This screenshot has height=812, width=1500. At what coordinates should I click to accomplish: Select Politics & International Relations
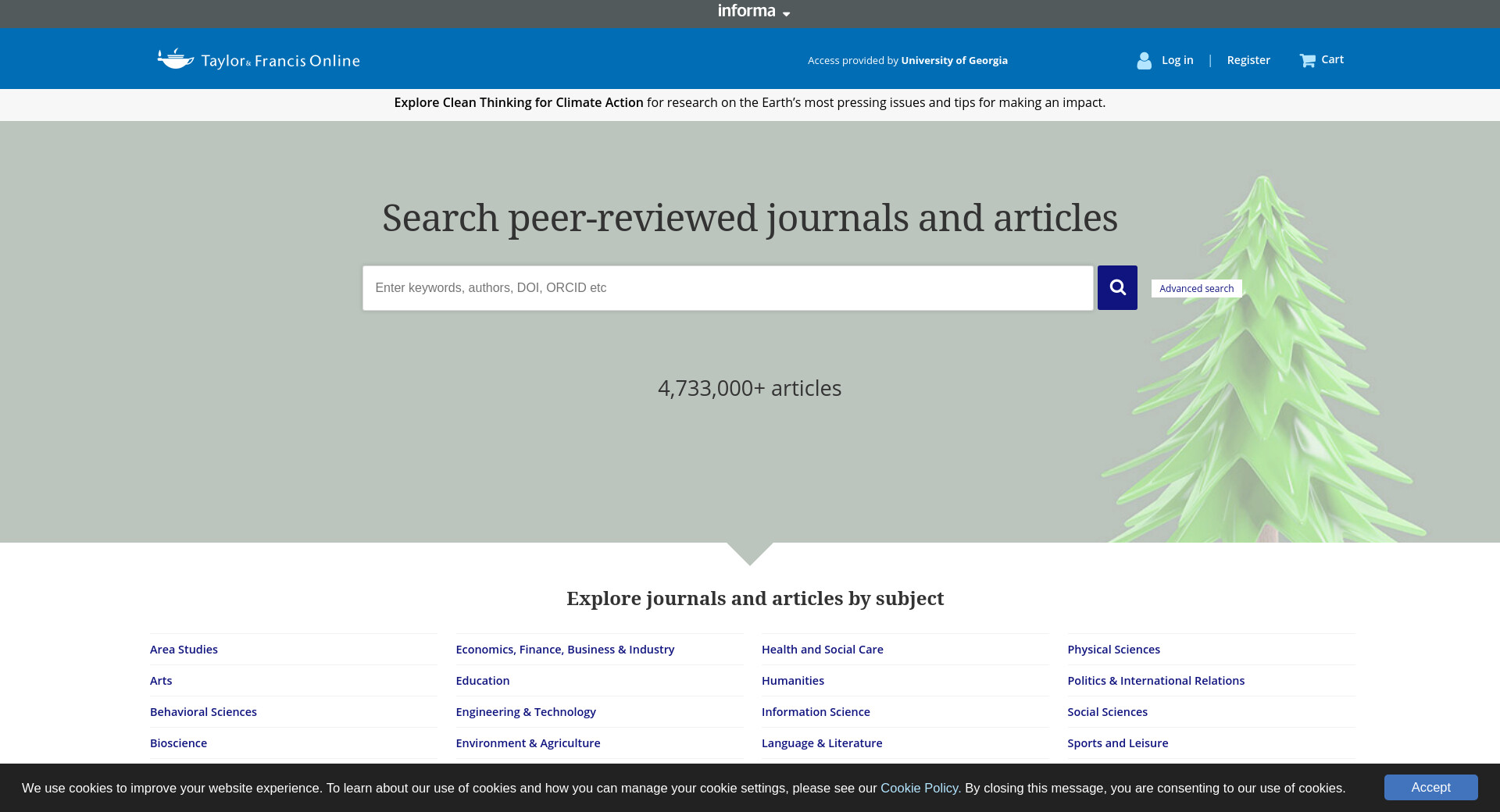[1155, 681]
